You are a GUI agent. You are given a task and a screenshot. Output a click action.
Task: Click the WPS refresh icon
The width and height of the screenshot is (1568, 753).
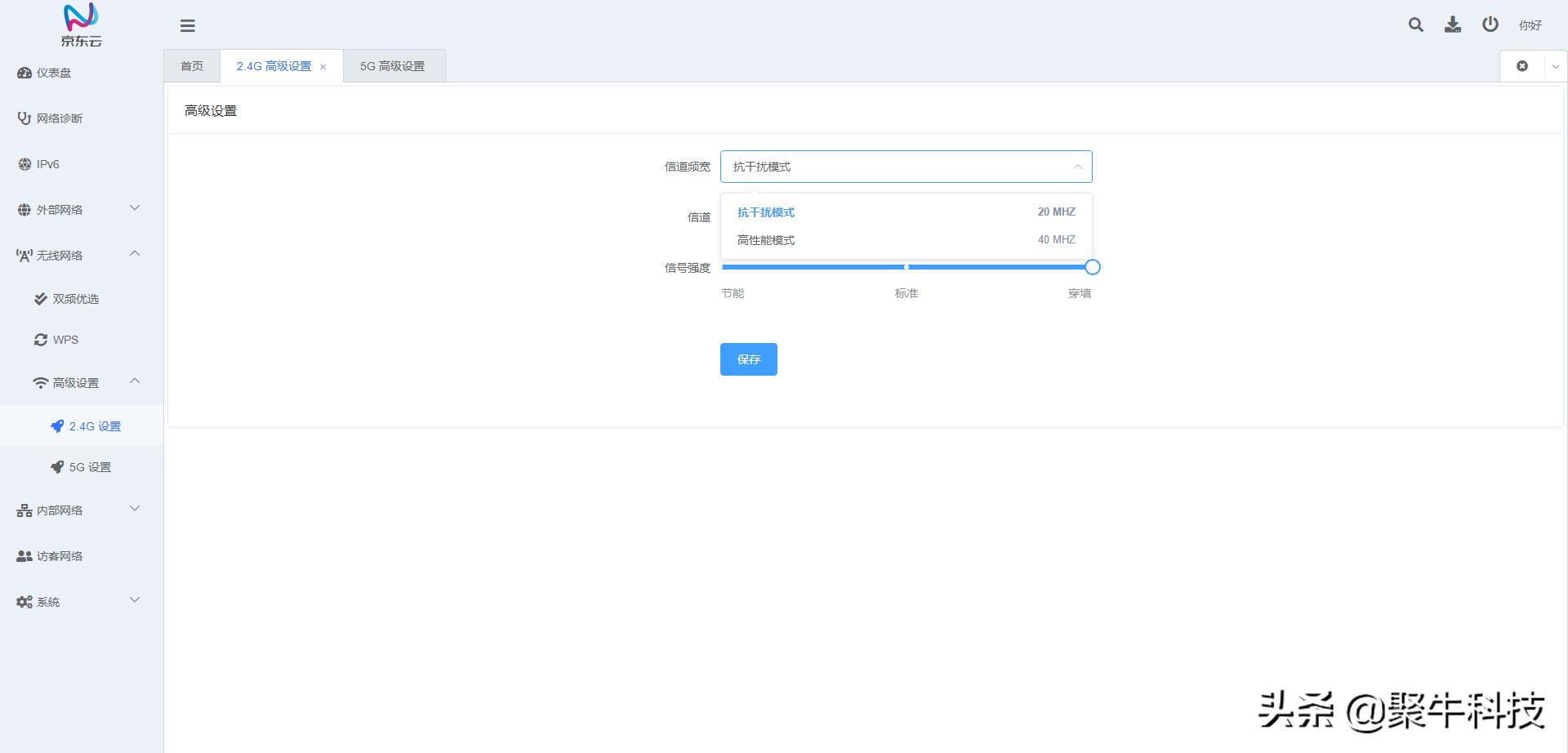[x=41, y=340]
